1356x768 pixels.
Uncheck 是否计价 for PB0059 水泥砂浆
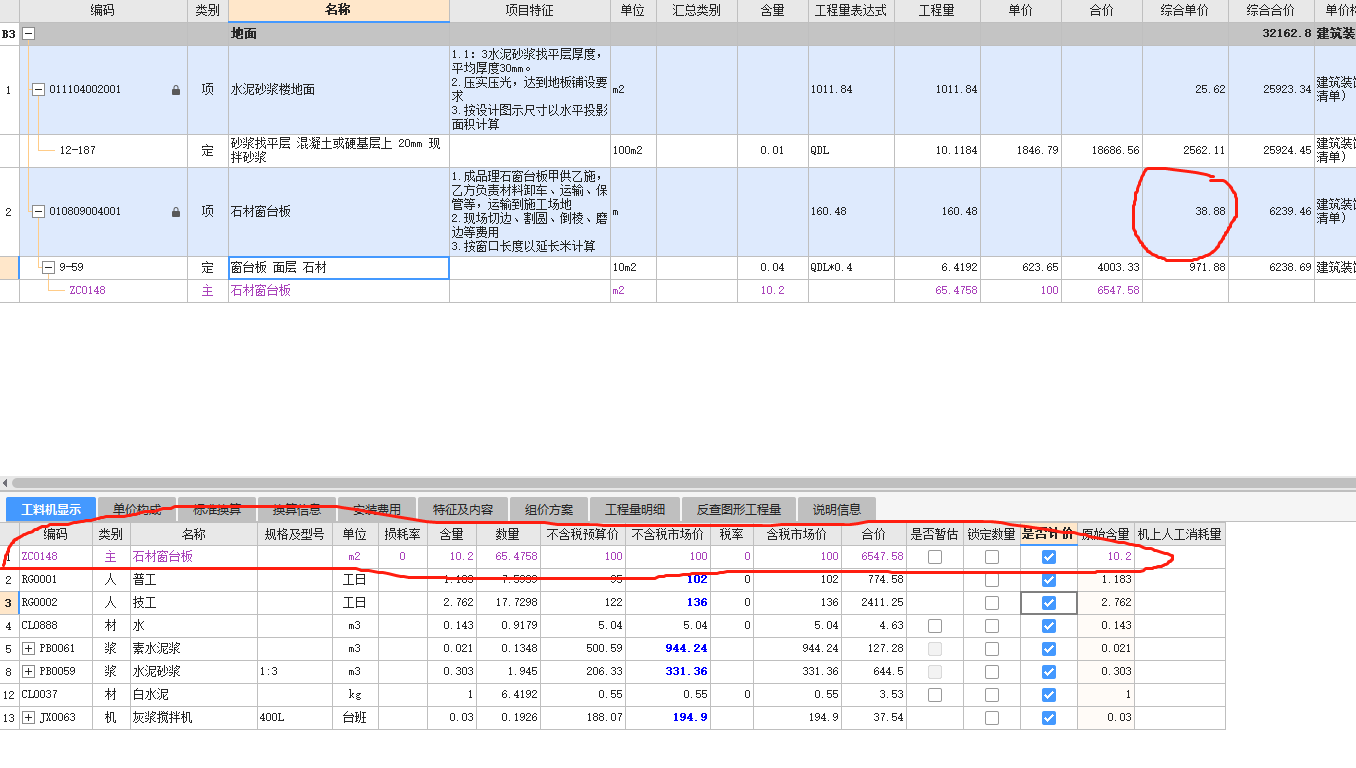coord(1049,672)
